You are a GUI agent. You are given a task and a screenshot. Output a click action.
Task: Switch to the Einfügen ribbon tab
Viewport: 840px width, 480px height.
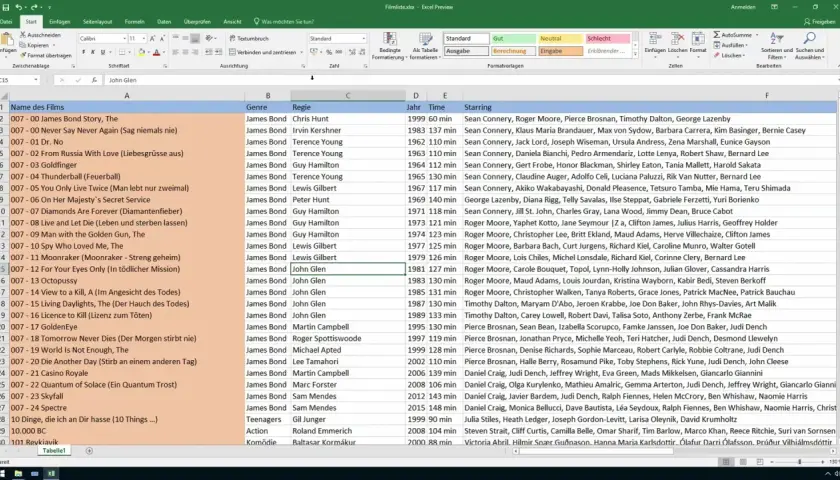(x=59, y=22)
